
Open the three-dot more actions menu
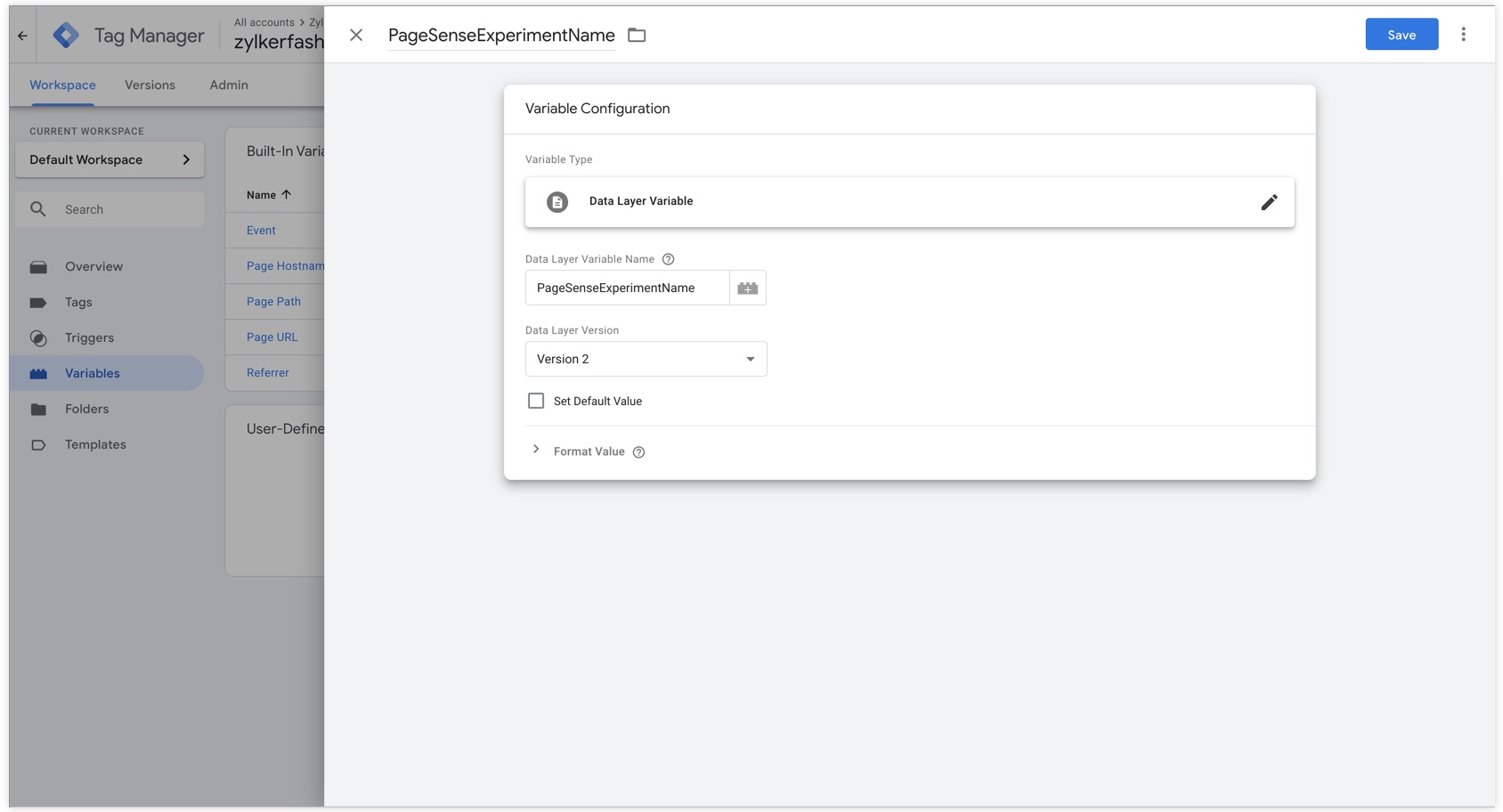1463,35
